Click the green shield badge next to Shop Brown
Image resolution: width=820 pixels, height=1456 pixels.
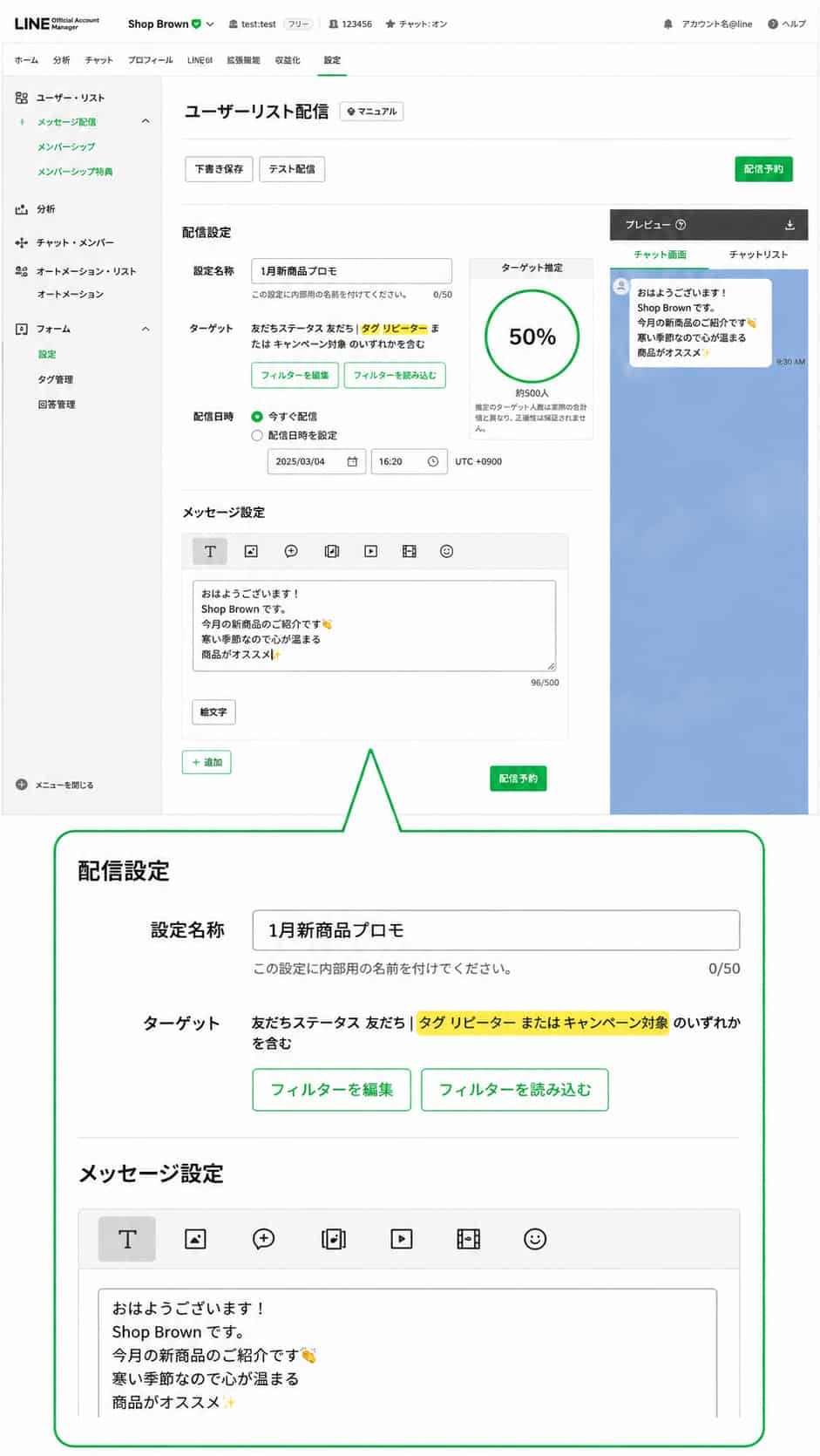tap(196, 24)
